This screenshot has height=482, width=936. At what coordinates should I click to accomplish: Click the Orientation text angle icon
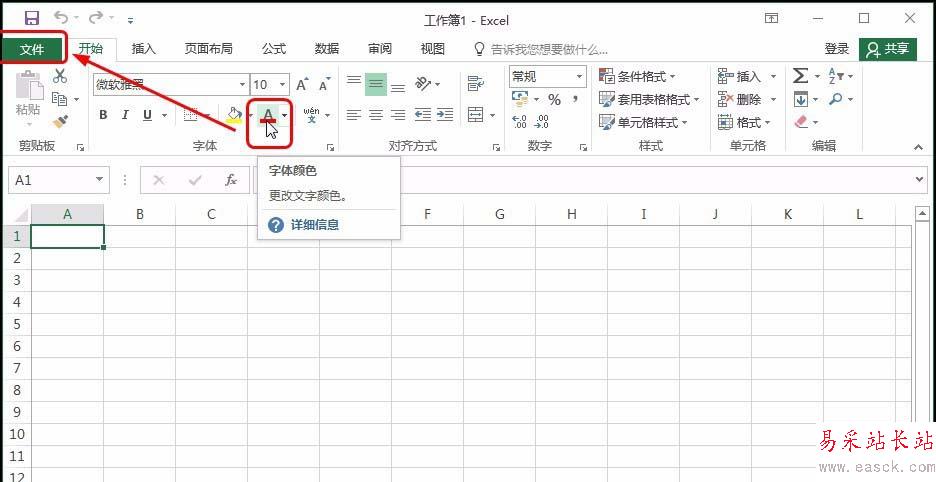coord(423,84)
